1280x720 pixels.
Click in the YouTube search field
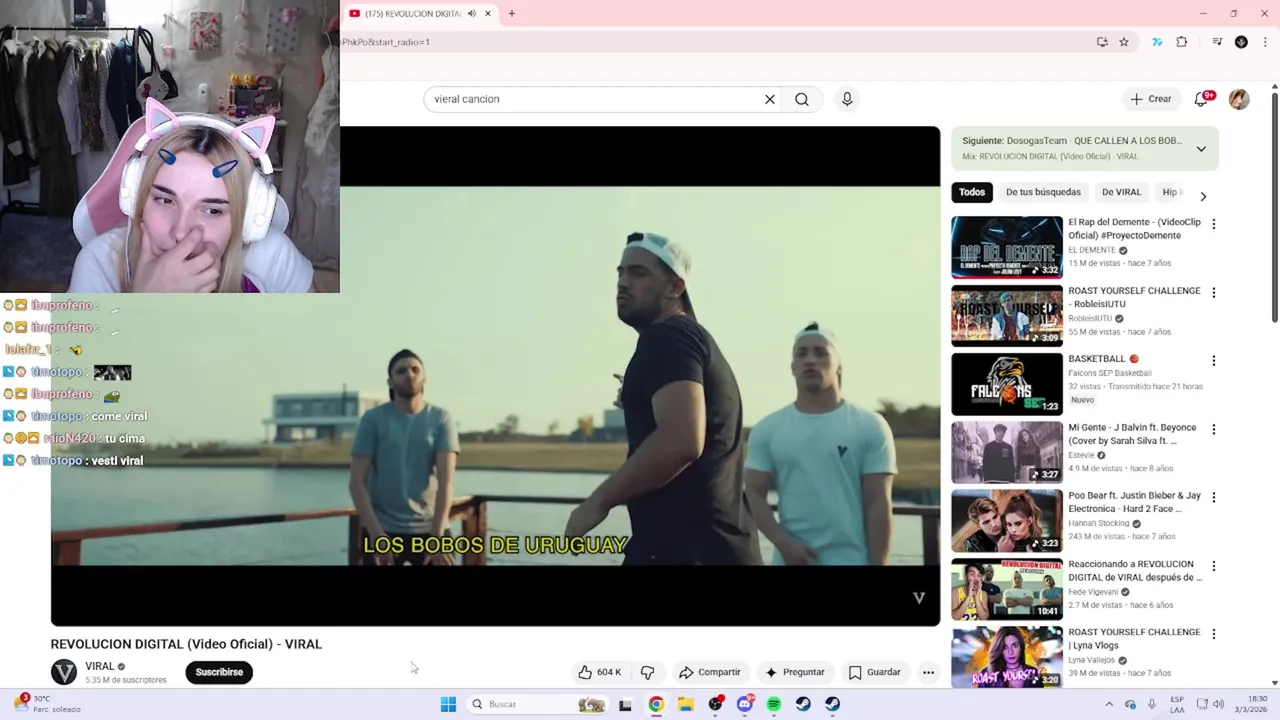point(596,99)
